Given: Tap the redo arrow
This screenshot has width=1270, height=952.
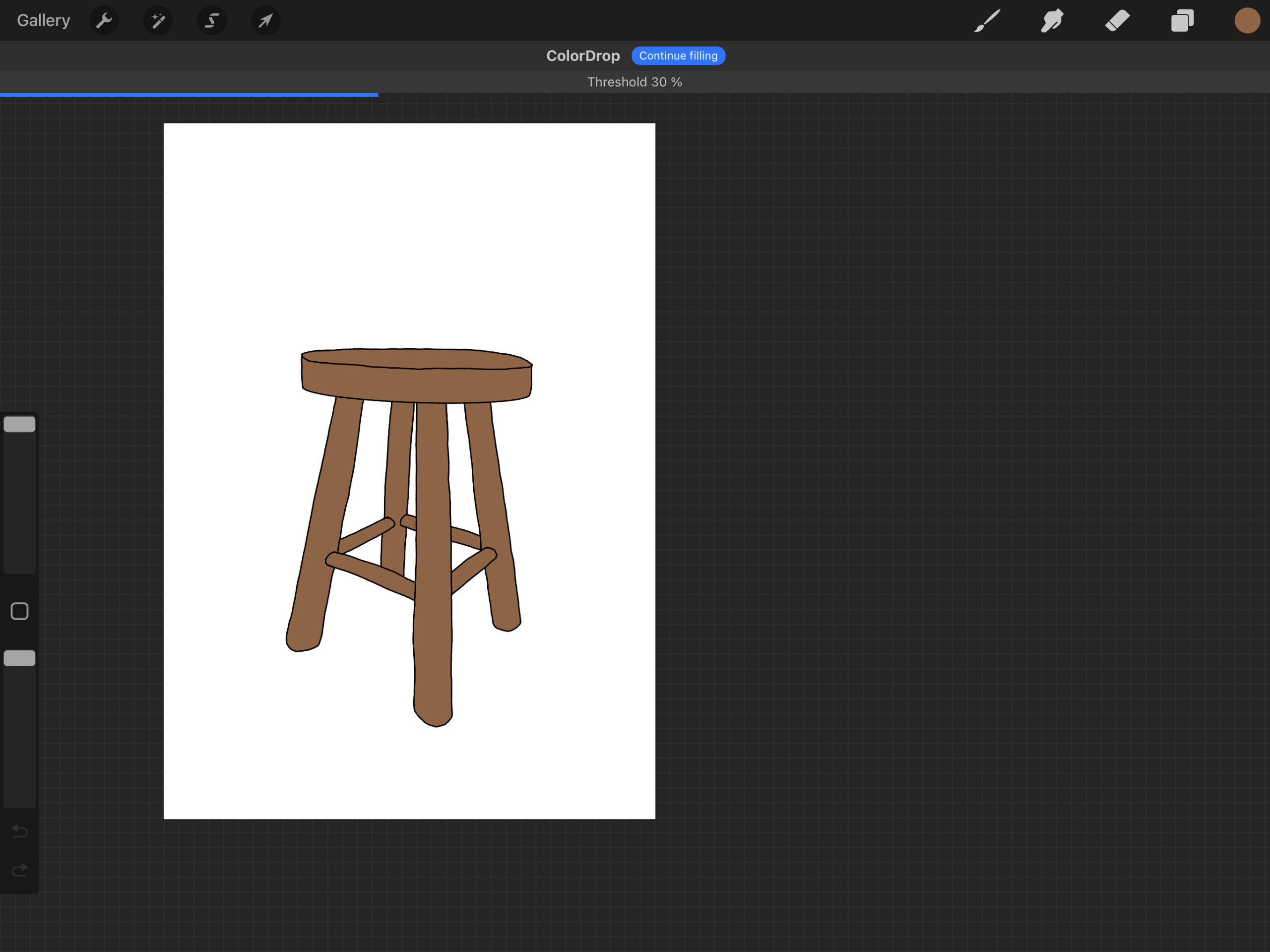Looking at the screenshot, I should click(19, 871).
